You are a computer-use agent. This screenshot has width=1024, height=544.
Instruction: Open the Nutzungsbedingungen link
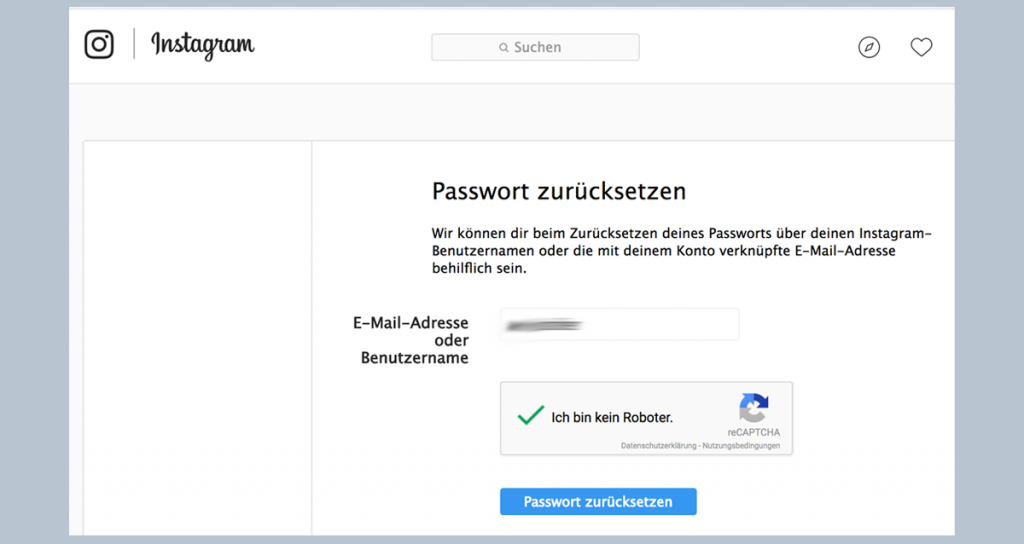coord(741,446)
